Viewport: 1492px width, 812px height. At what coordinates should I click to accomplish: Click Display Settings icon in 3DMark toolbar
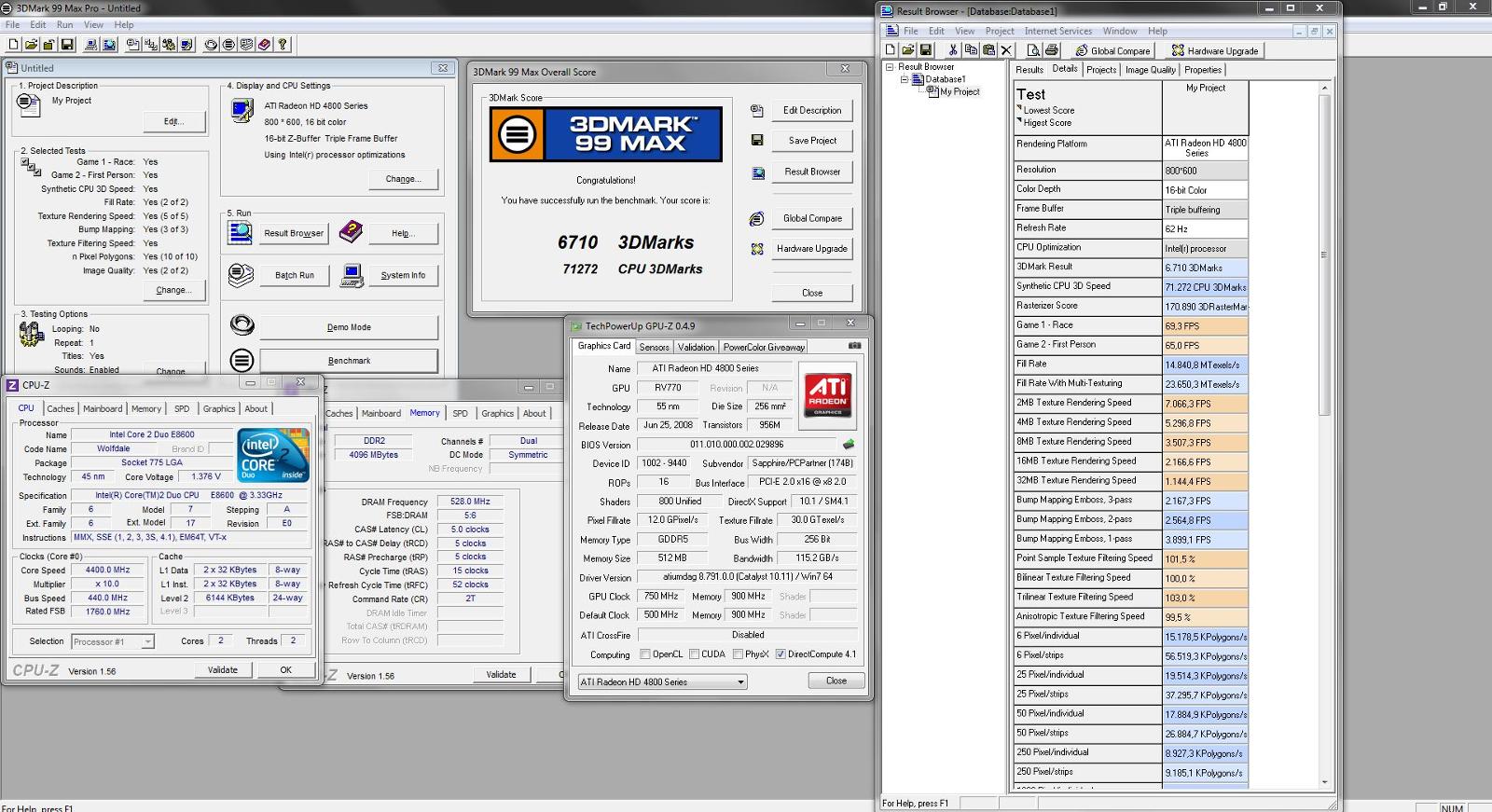[x=186, y=44]
